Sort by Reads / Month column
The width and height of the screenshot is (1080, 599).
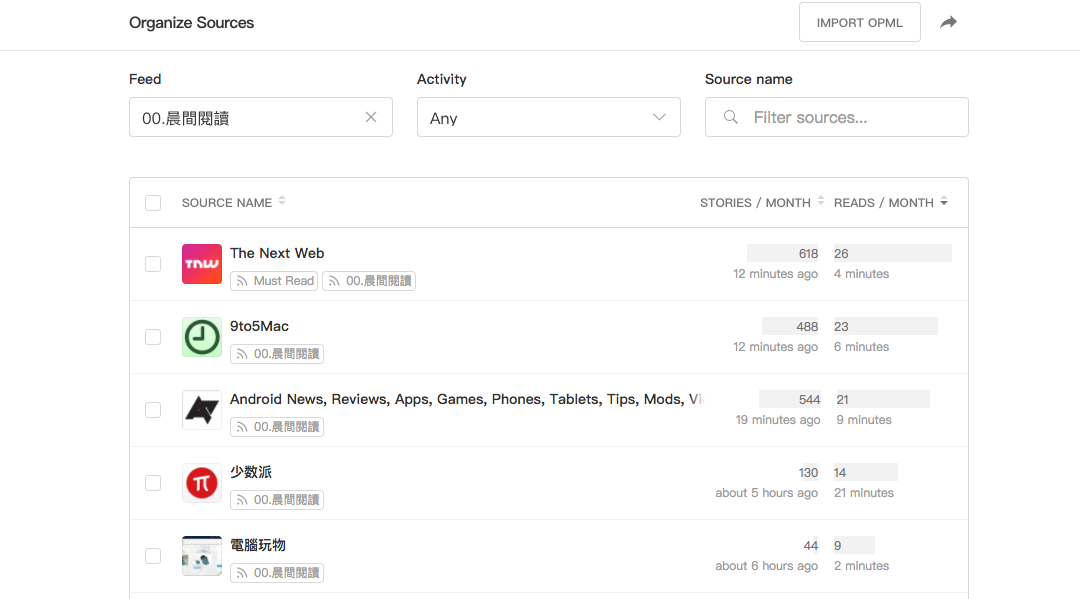pyautogui.click(x=890, y=203)
